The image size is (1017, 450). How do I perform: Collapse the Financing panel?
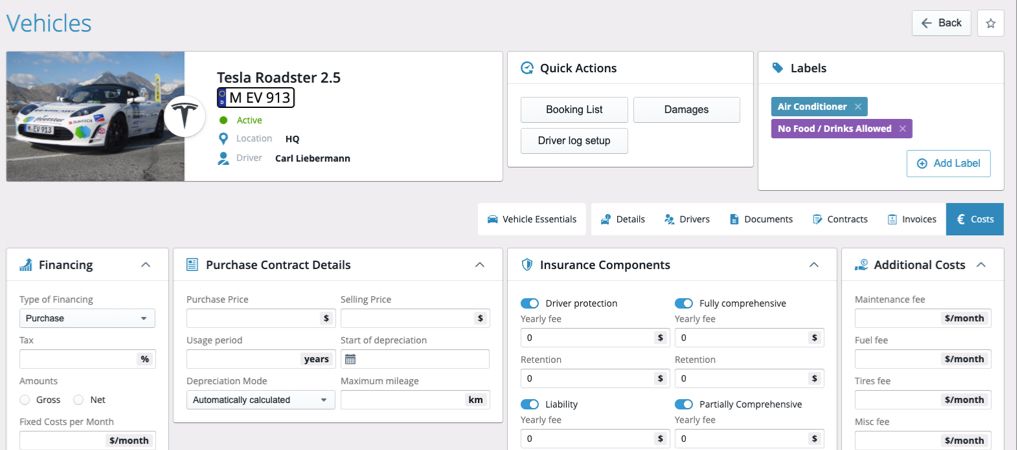(x=146, y=265)
